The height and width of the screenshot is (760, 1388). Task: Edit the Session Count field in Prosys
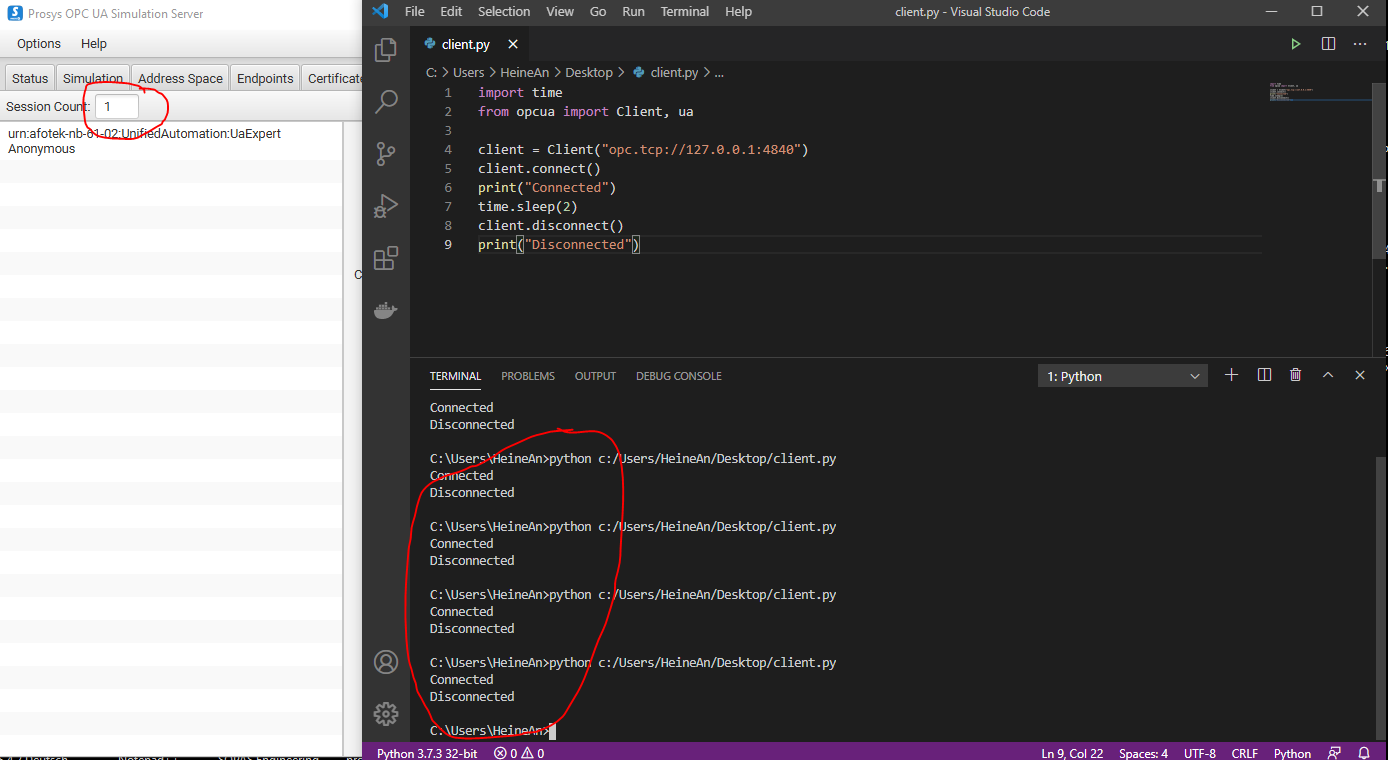click(x=115, y=105)
